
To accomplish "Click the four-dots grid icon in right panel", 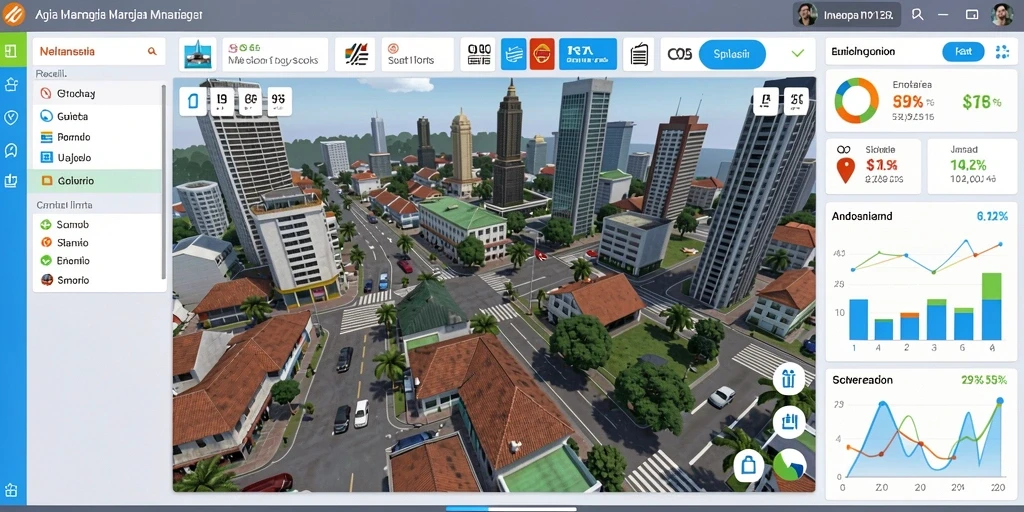I will coord(1002,52).
